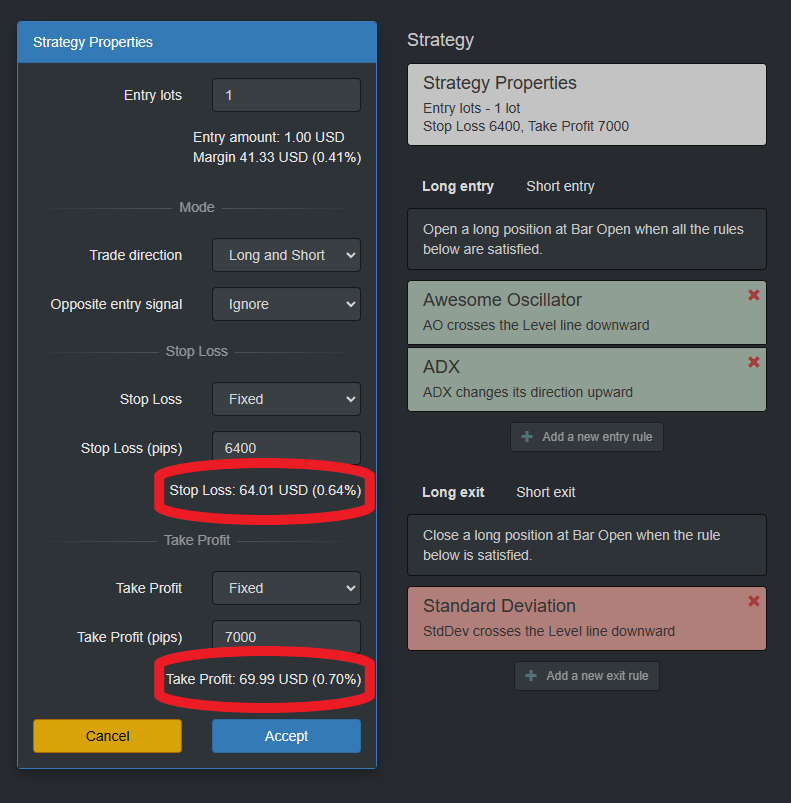
Task: Edit the Take Profit pips field
Action: tap(286, 637)
